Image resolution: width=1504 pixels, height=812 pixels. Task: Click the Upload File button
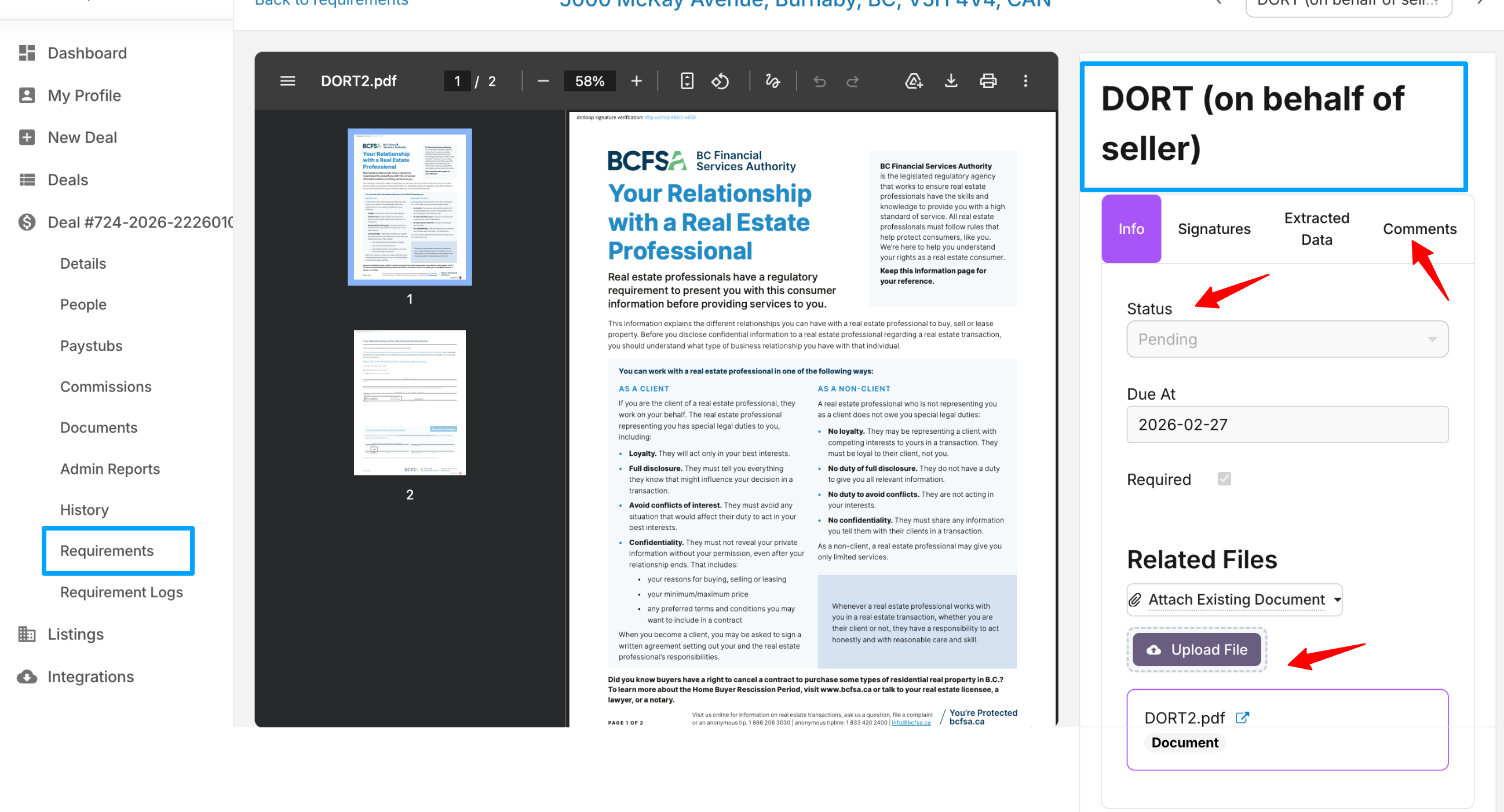[1196, 650]
